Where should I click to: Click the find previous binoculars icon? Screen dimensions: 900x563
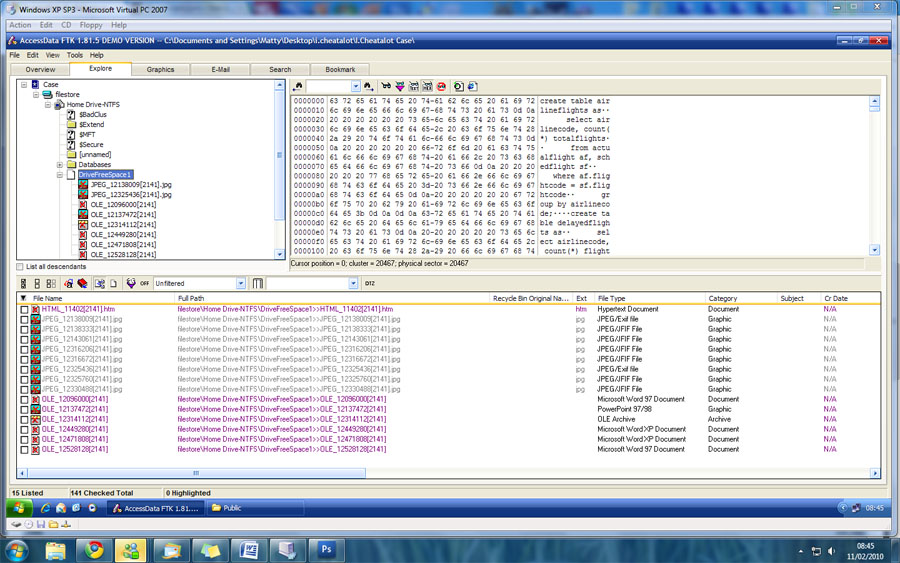pyautogui.click(x=298, y=87)
